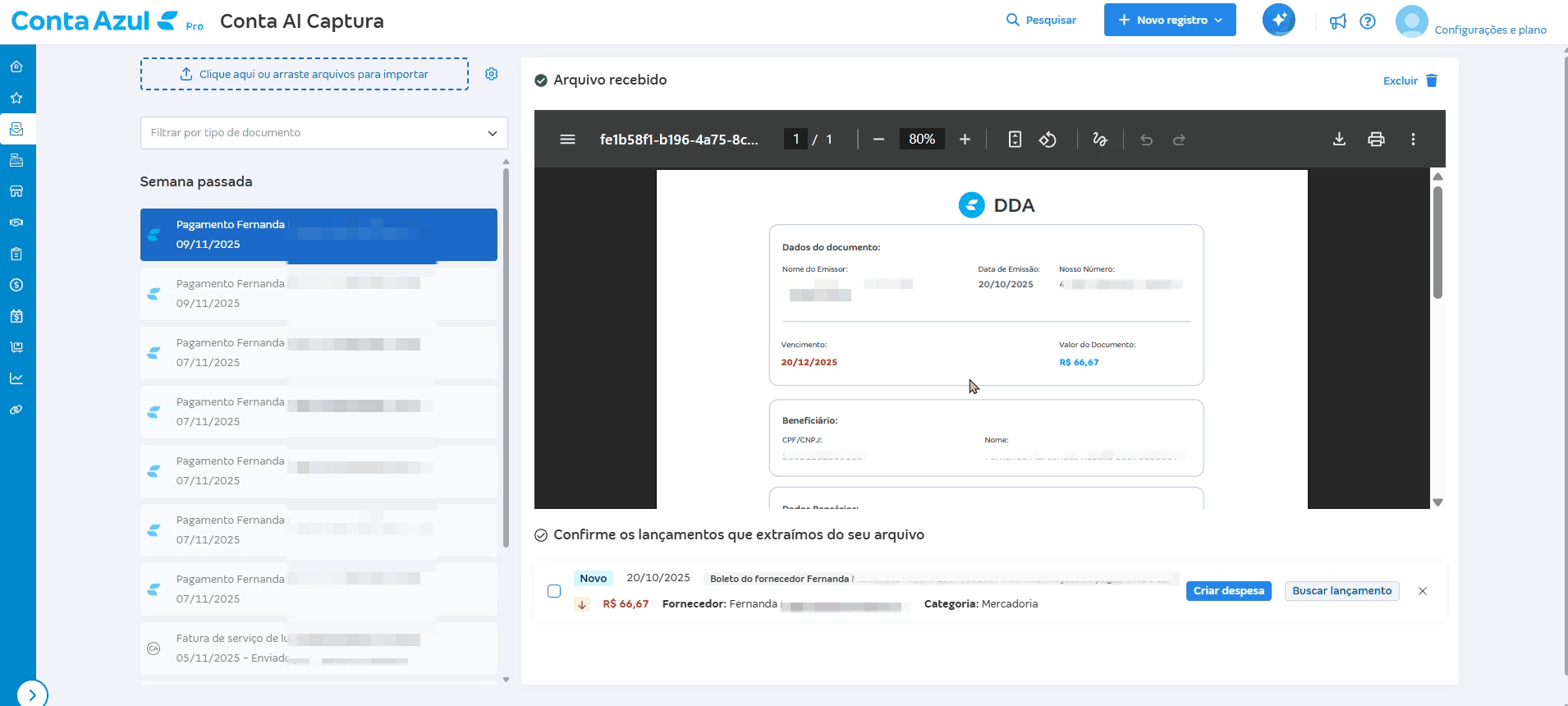The height and width of the screenshot is (706, 1568).
Task: Open the line chart reports icon
Action: pyautogui.click(x=16, y=378)
